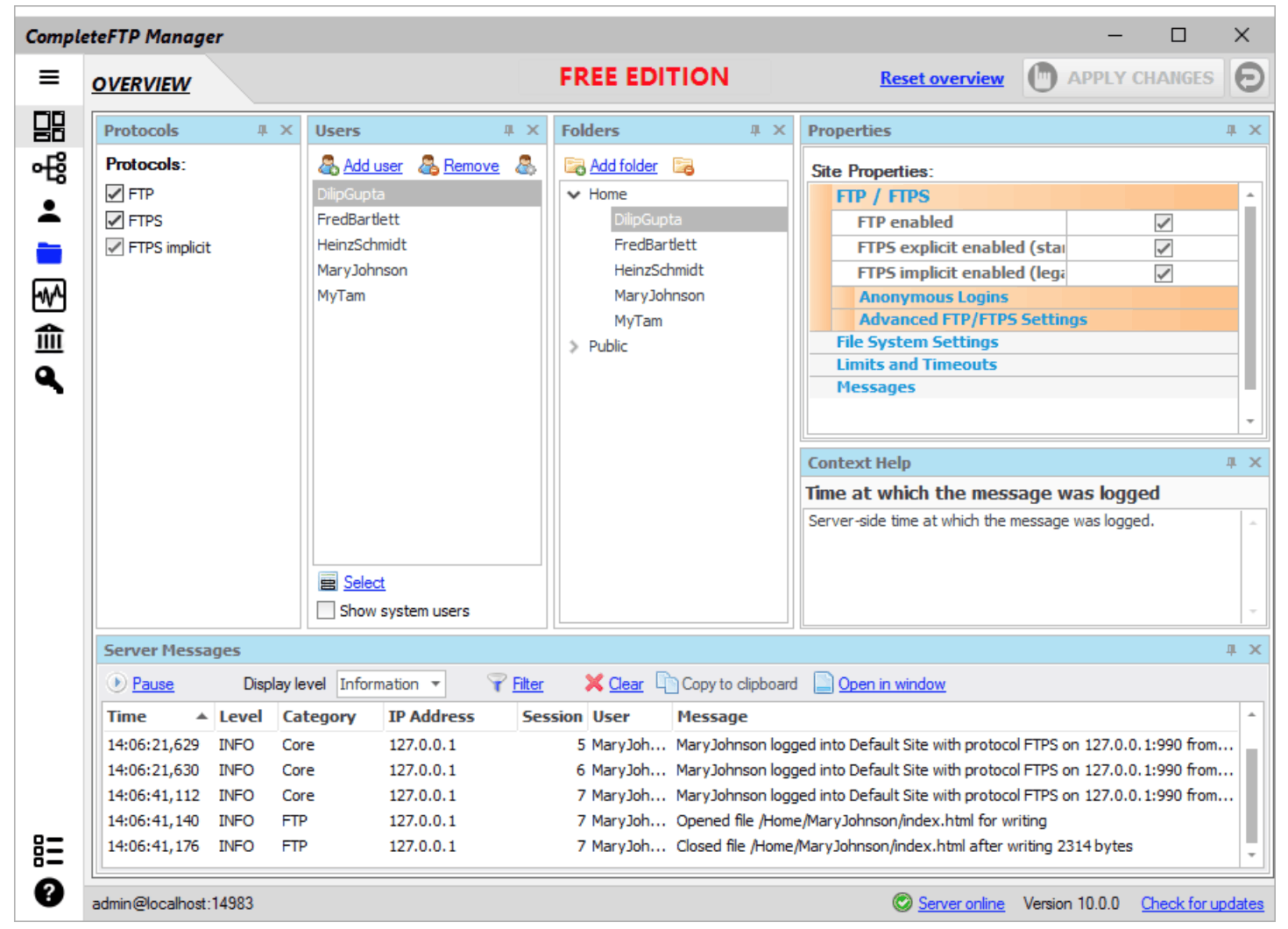1288x929 pixels.
Task: Open Advanced FTP/FTPS Settings section
Action: 973,319
